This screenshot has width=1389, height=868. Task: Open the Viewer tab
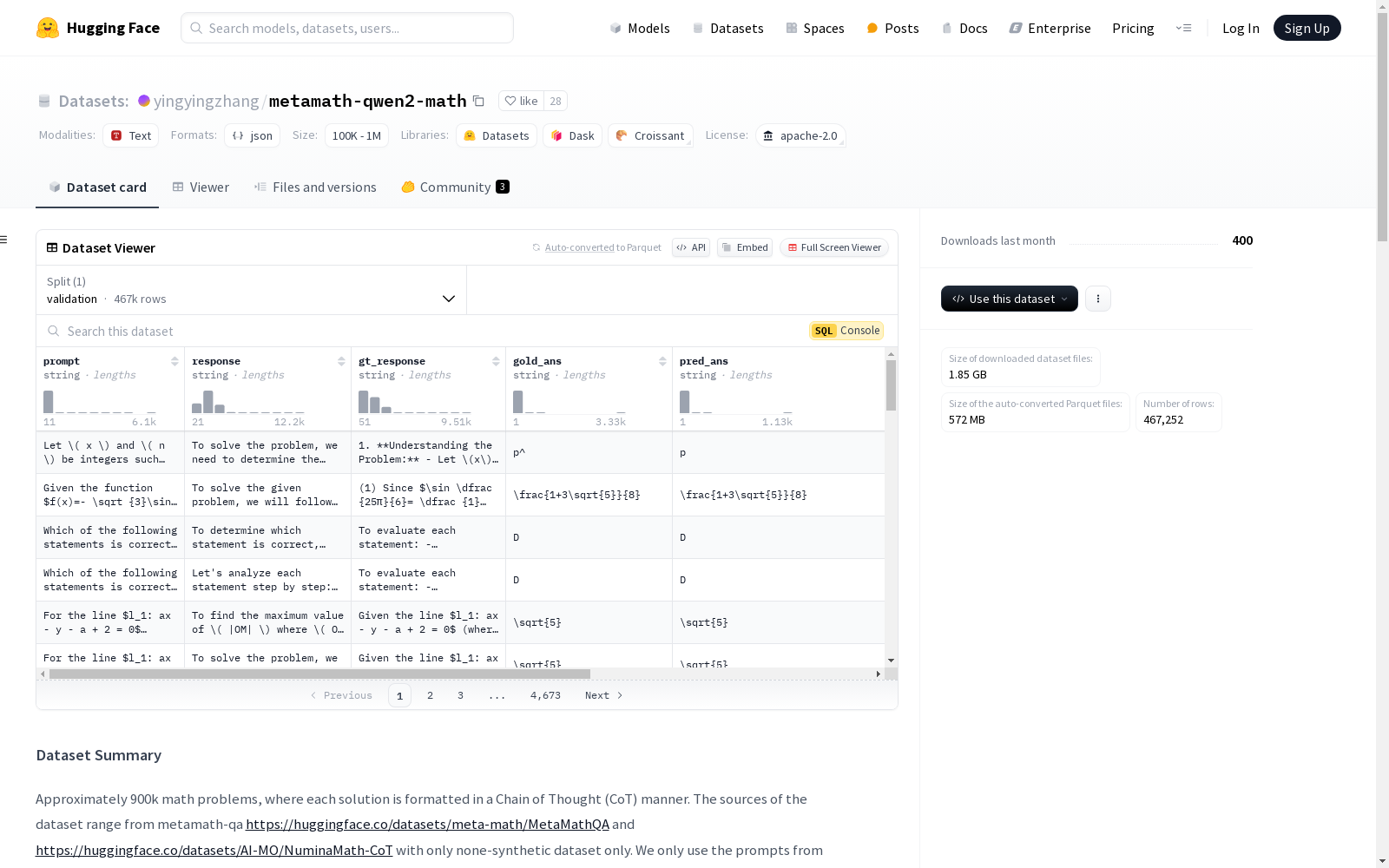(201, 187)
